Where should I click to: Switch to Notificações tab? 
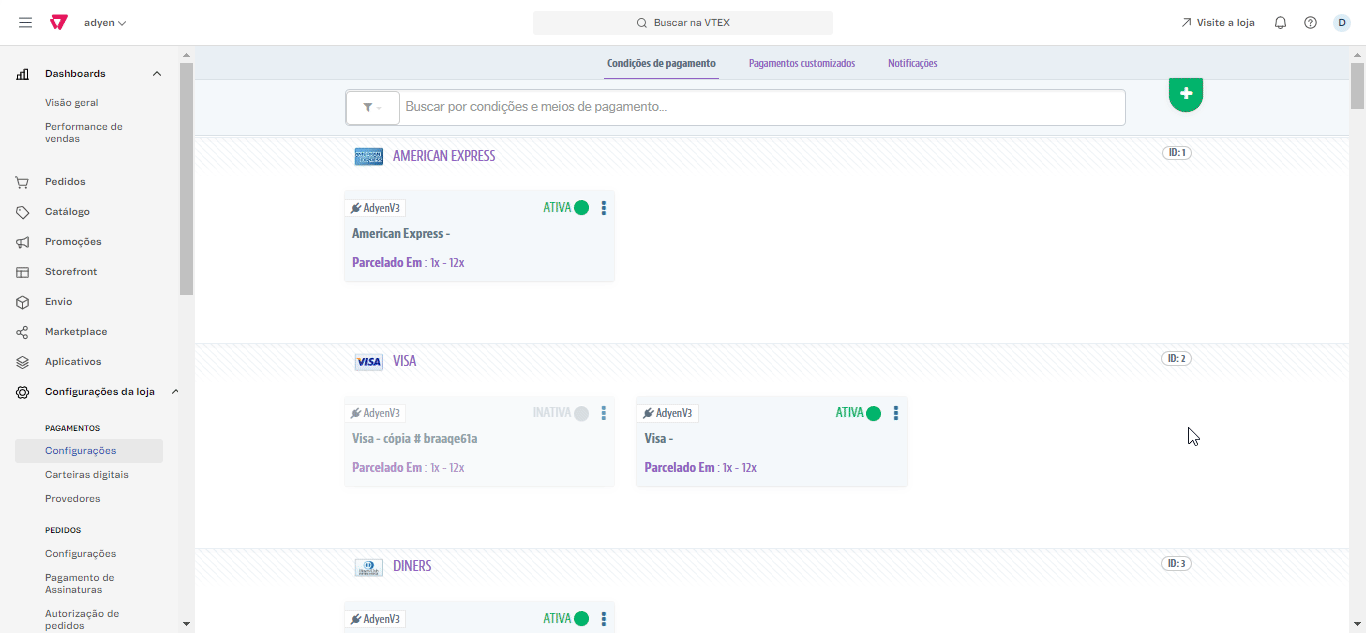(913, 63)
